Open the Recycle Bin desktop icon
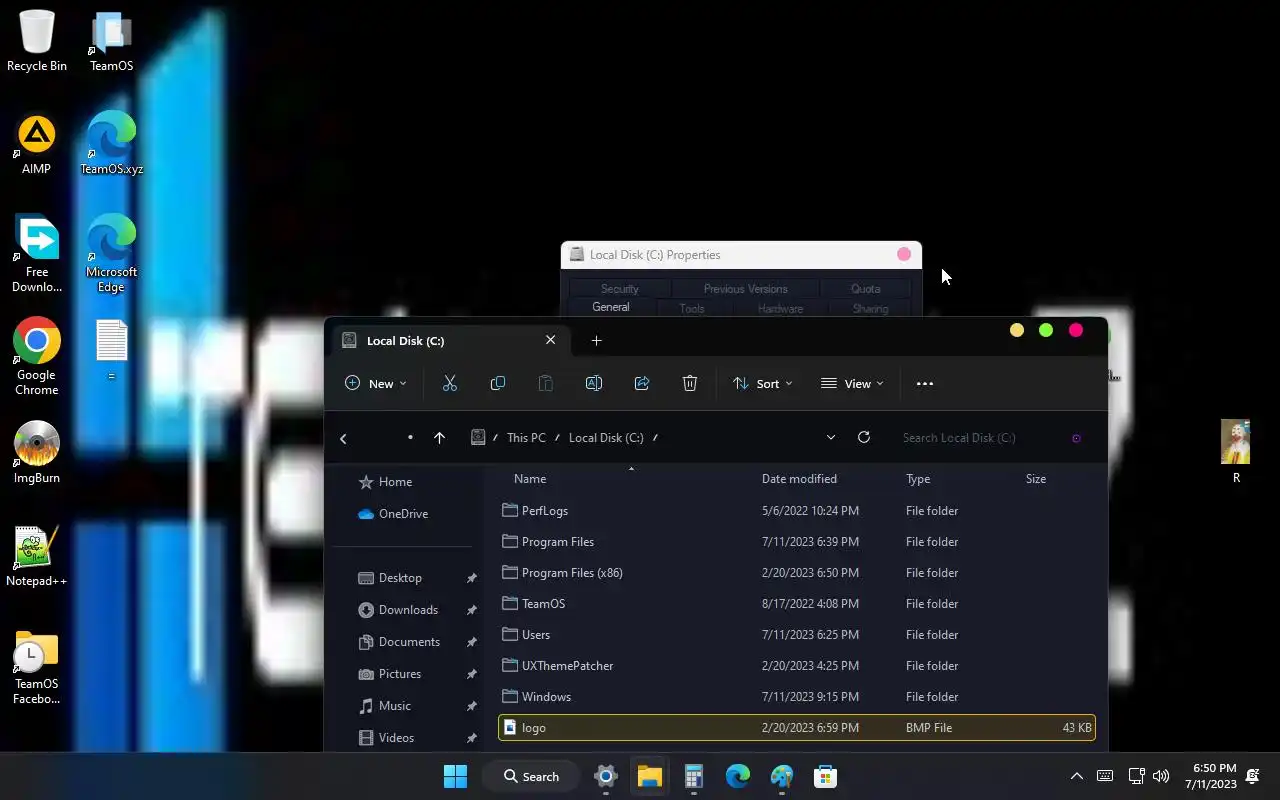 37,41
